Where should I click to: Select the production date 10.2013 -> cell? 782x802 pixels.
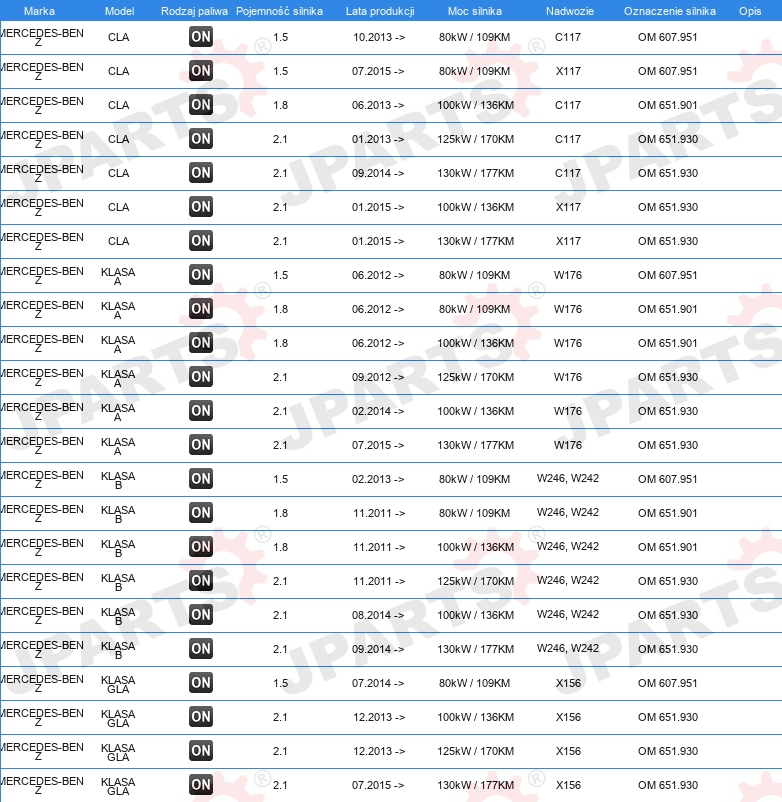[x=379, y=37]
